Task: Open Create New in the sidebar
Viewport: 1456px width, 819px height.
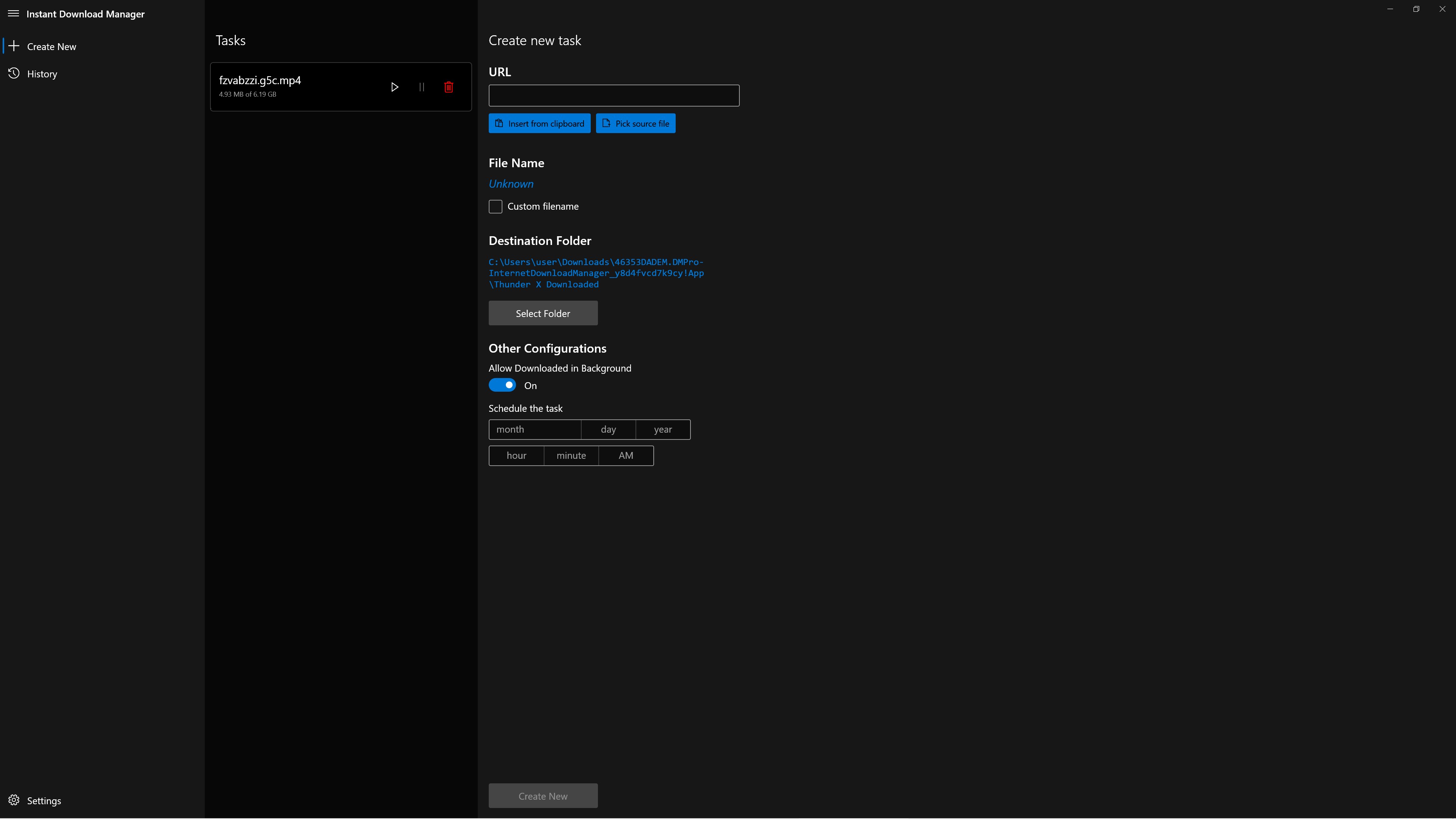Action: [102, 46]
